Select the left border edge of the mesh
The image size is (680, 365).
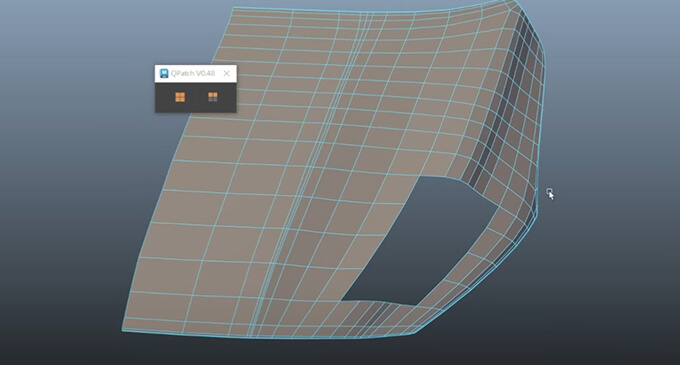[x=178, y=169]
